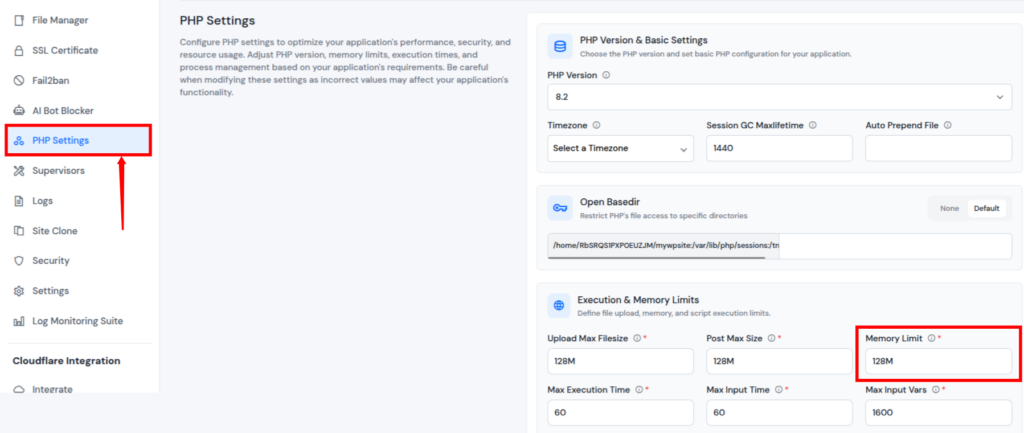The height and width of the screenshot is (433, 1024).
Task: Open Fail2ban from the sidebar
Action: (50, 80)
